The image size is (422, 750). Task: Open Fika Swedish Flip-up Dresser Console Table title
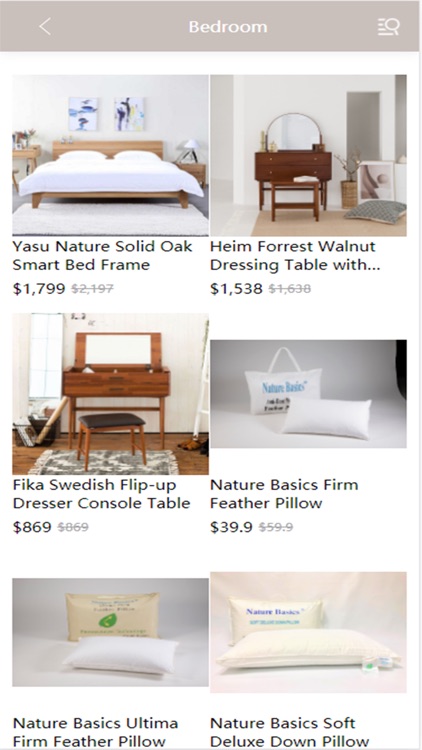click(101, 494)
